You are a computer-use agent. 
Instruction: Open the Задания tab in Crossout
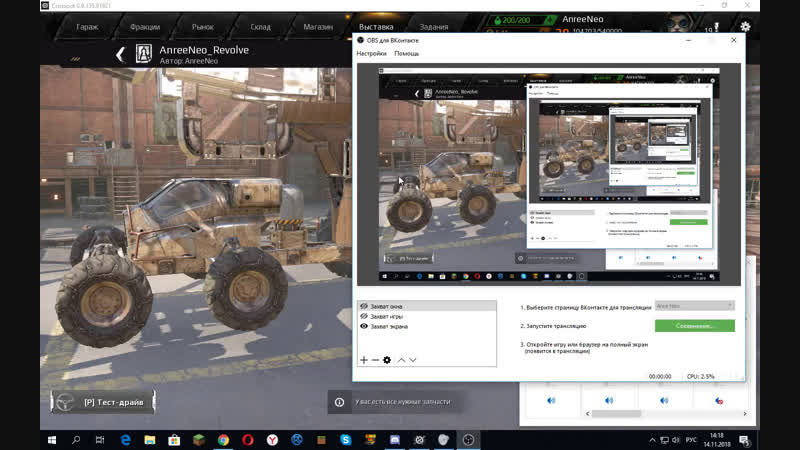coord(434,27)
